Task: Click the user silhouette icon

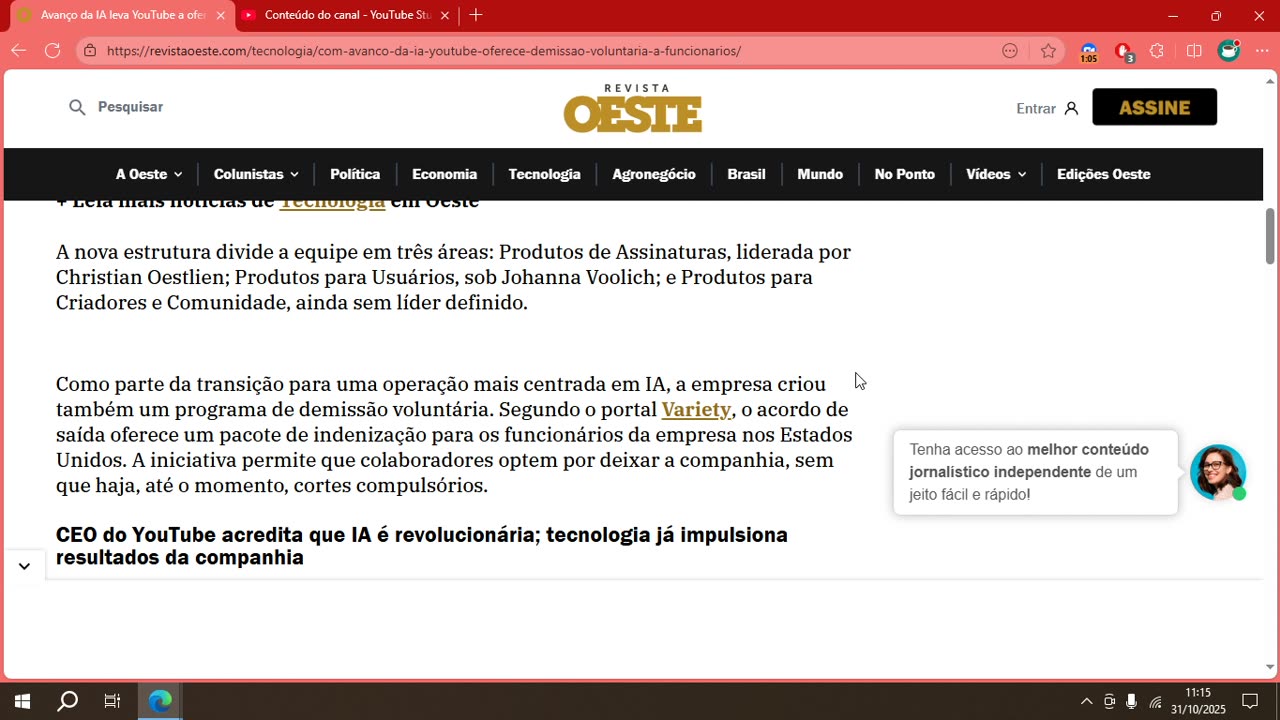Action: pos(1071,108)
